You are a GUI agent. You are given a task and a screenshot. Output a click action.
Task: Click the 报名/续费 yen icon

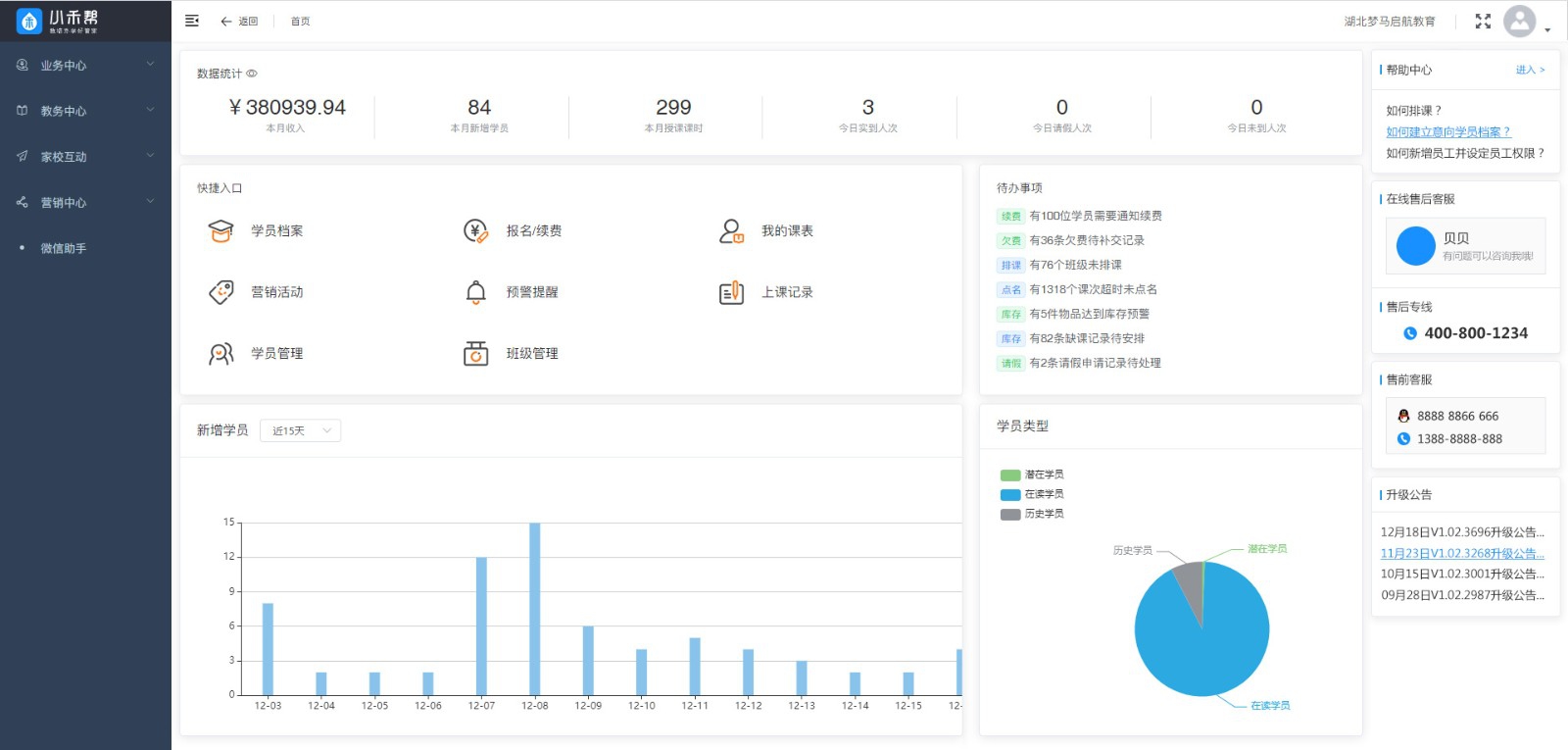(475, 231)
